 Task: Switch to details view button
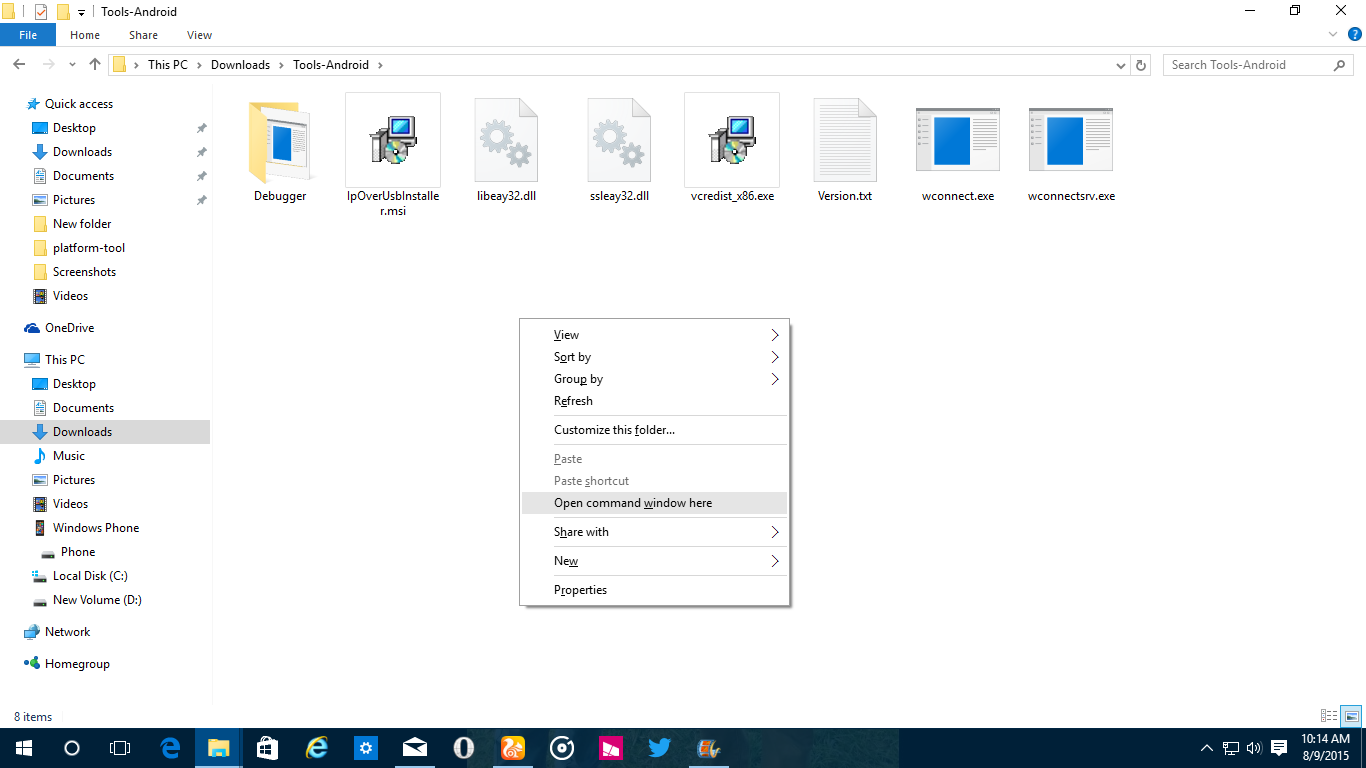pyautogui.click(x=1329, y=716)
